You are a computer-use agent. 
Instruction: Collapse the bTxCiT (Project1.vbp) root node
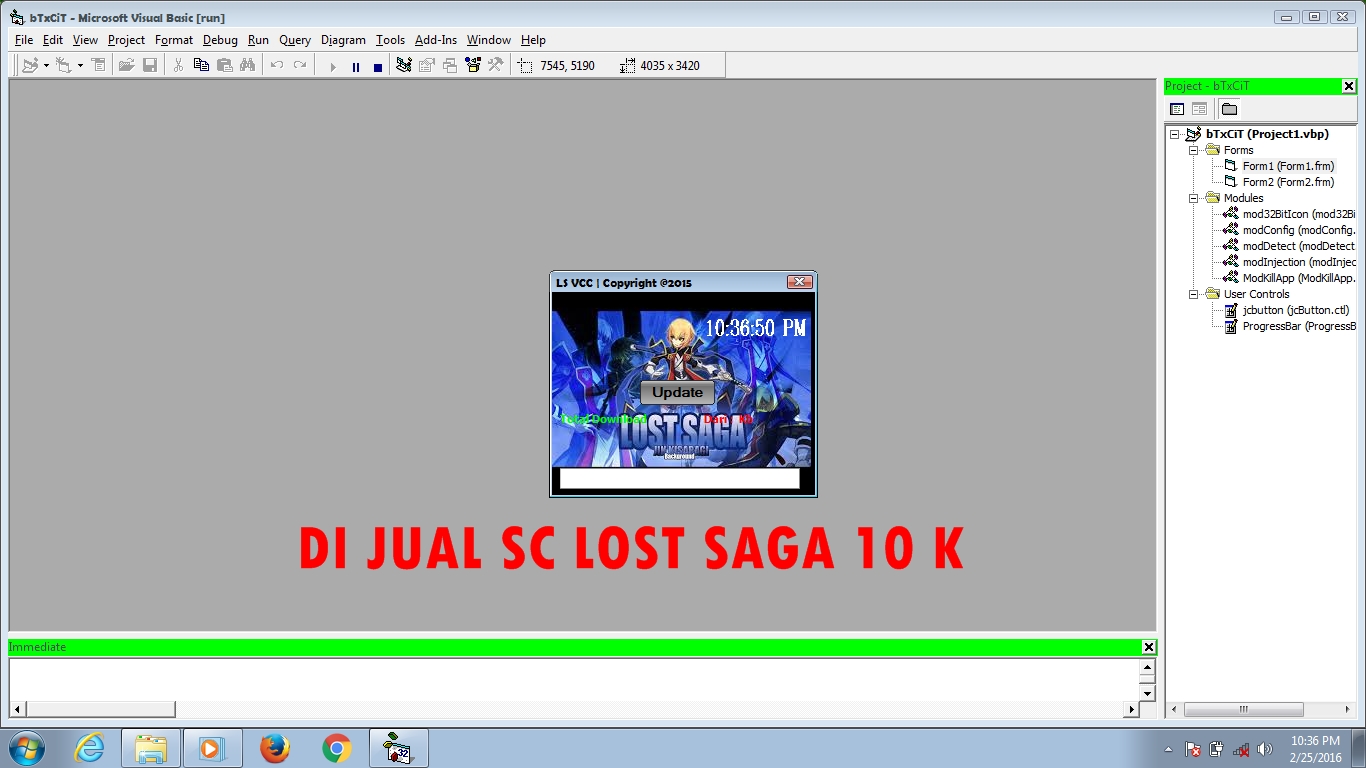pos(1175,134)
